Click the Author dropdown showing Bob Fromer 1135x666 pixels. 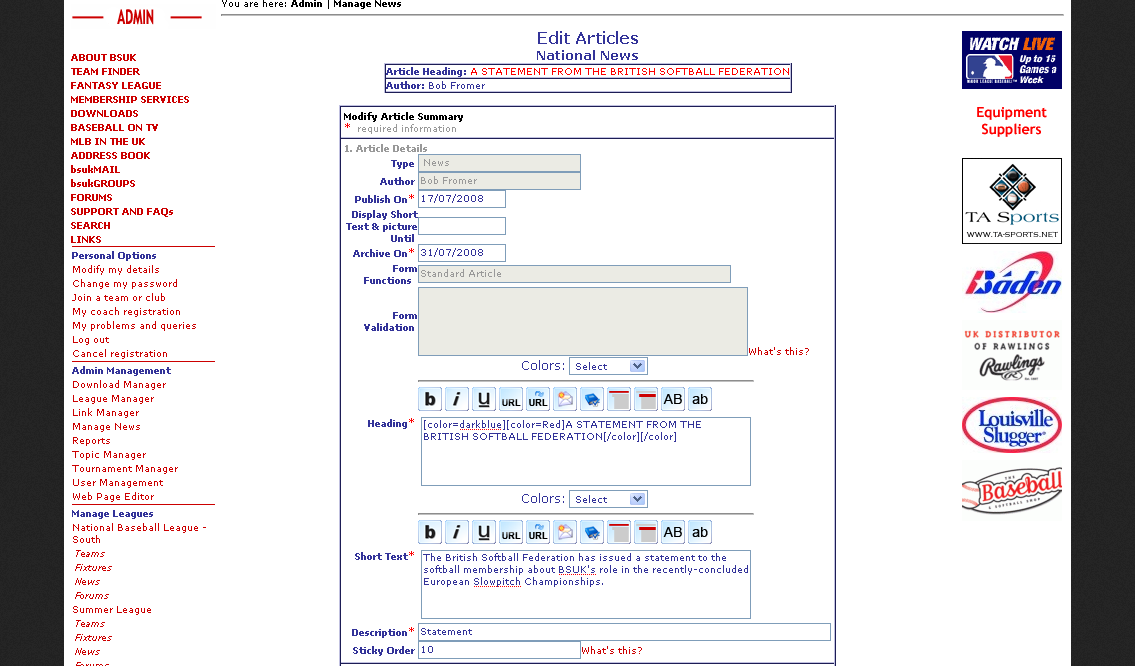[x=499, y=181]
